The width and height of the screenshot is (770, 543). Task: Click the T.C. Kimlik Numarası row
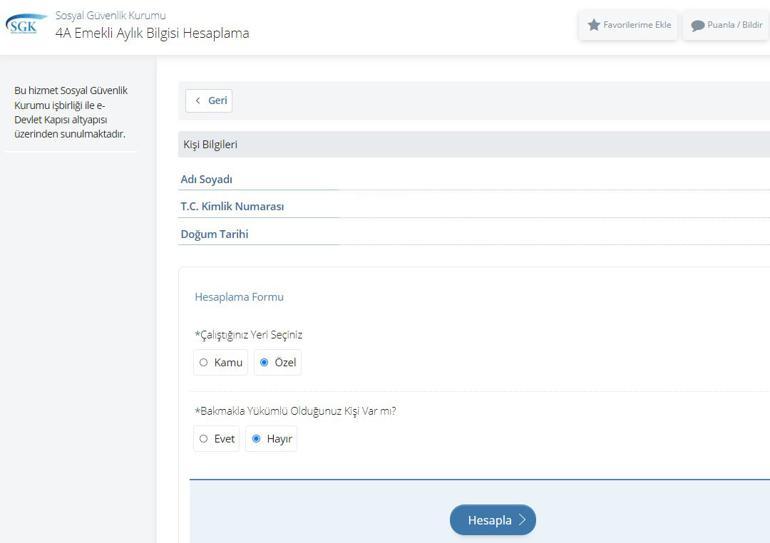232,206
